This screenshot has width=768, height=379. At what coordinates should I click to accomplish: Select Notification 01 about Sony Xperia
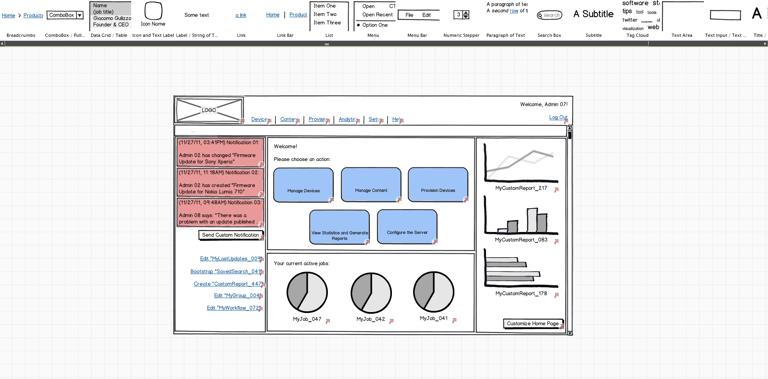point(220,152)
